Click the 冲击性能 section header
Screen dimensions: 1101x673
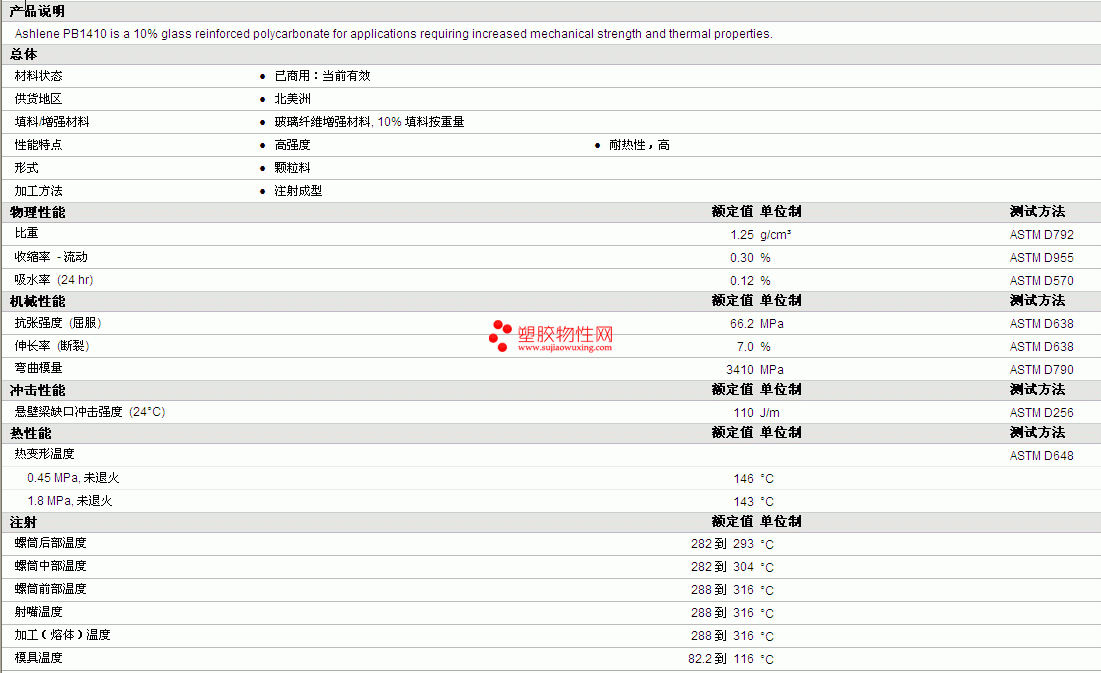[37, 391]
